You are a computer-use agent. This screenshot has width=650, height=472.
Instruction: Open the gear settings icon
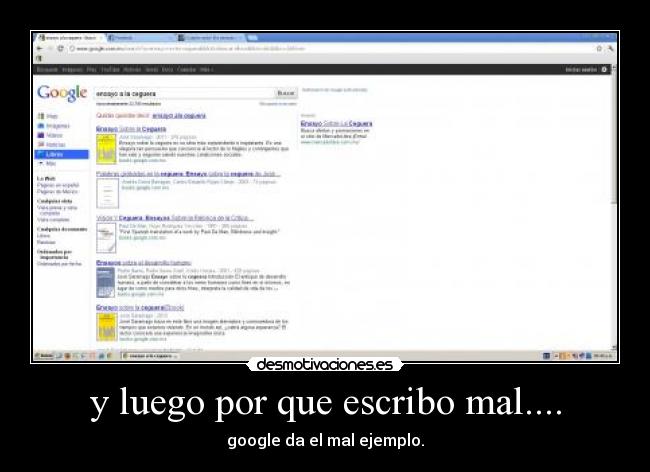(604, 70)
